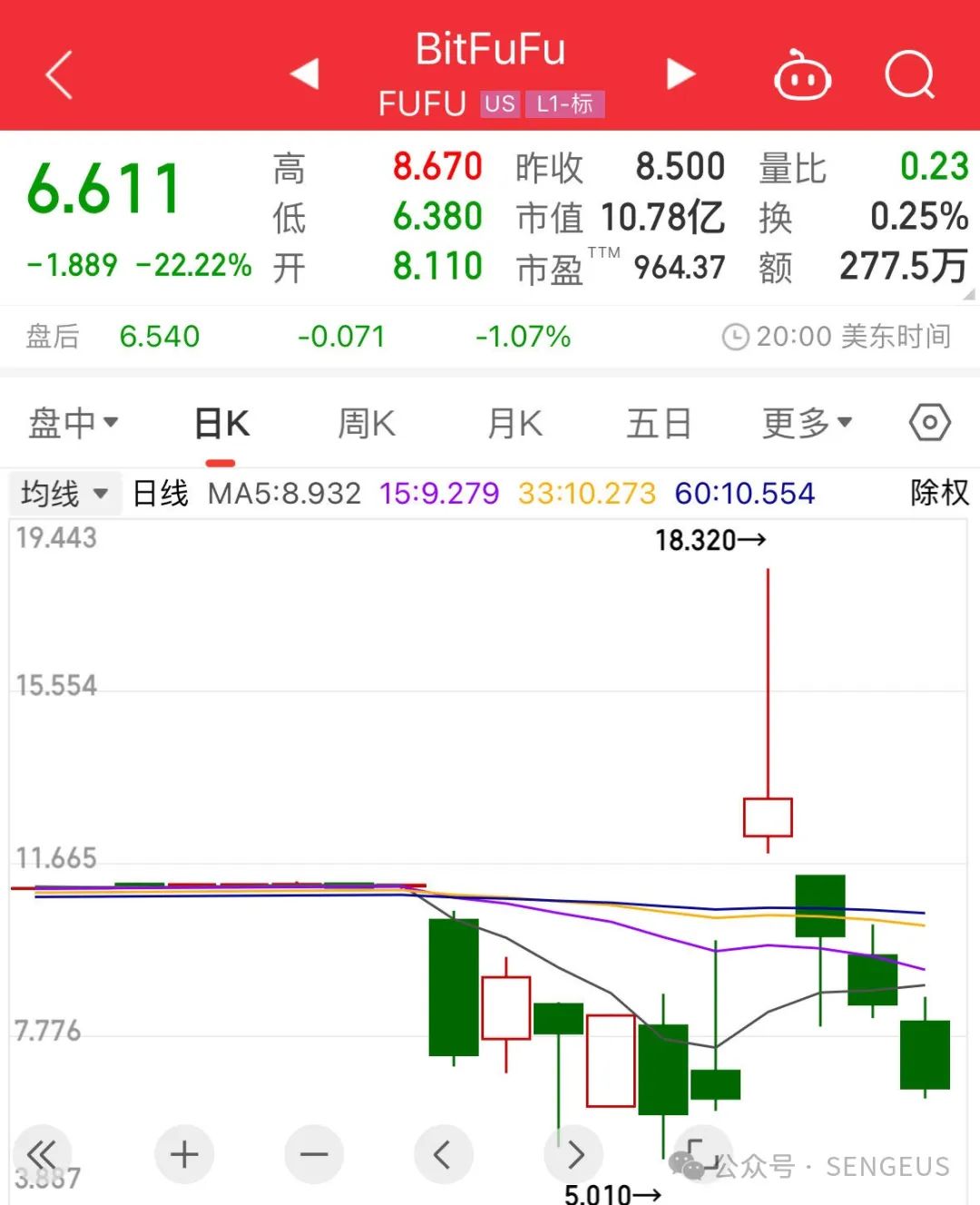Switch to the next stock
Viewport: 980px width, 1205px height.
(x=681, y=73)
